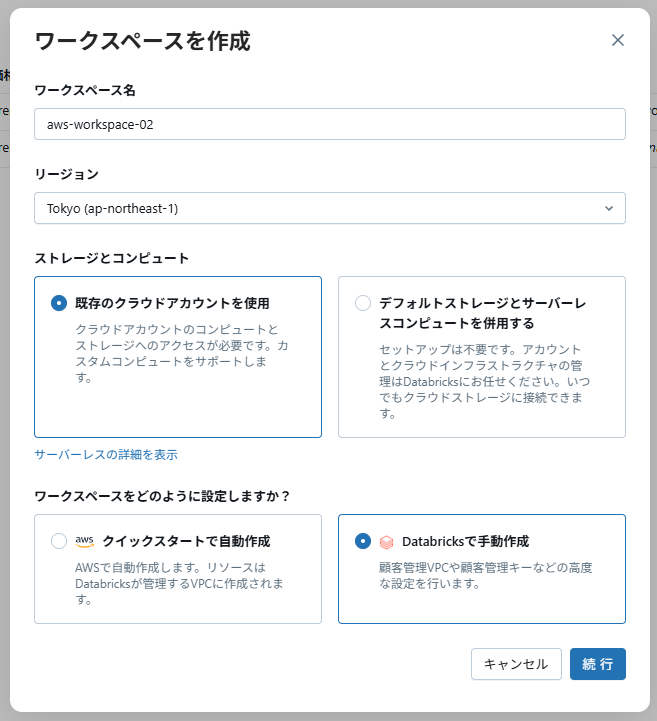
Task: Click the Databricks logo icon
Action: (x=386, y=541)
